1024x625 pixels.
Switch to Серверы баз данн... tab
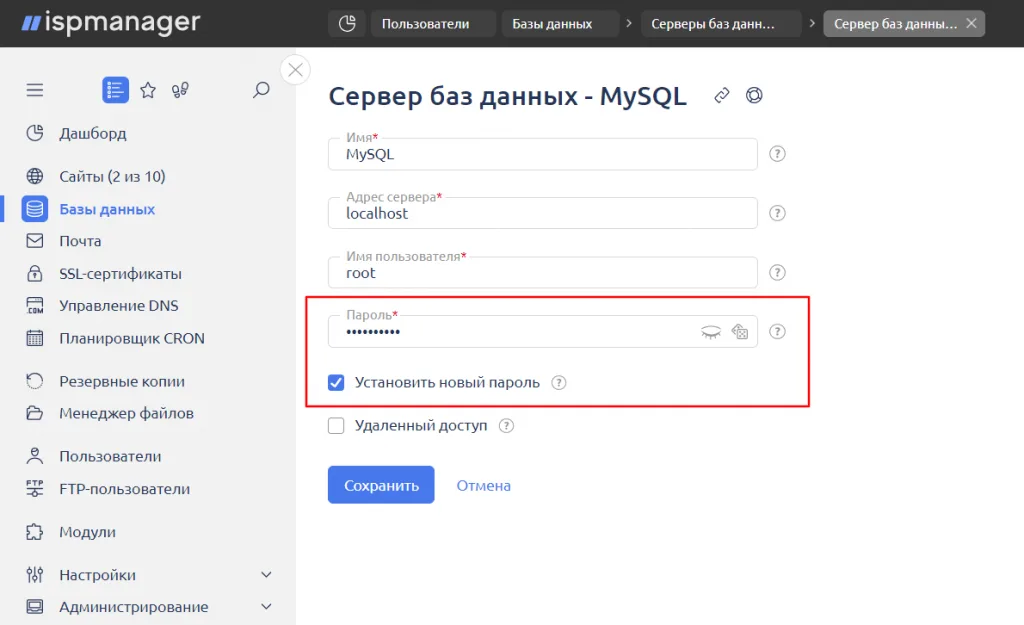pos(720,24)
